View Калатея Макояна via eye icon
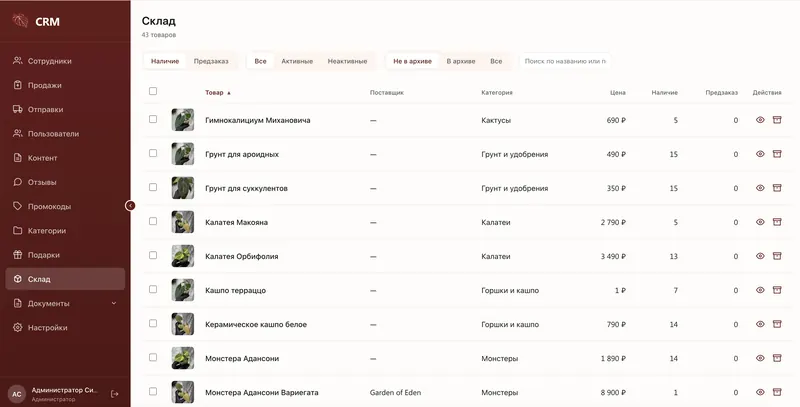 [x=760, y=222]
